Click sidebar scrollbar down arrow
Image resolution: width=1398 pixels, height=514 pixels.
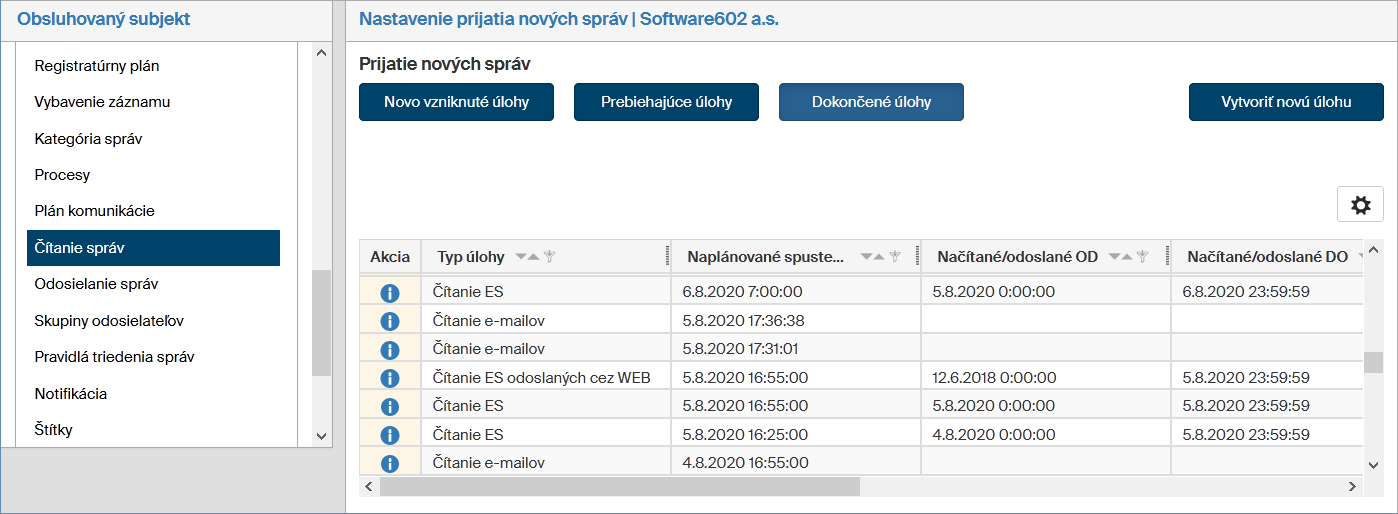321,436
